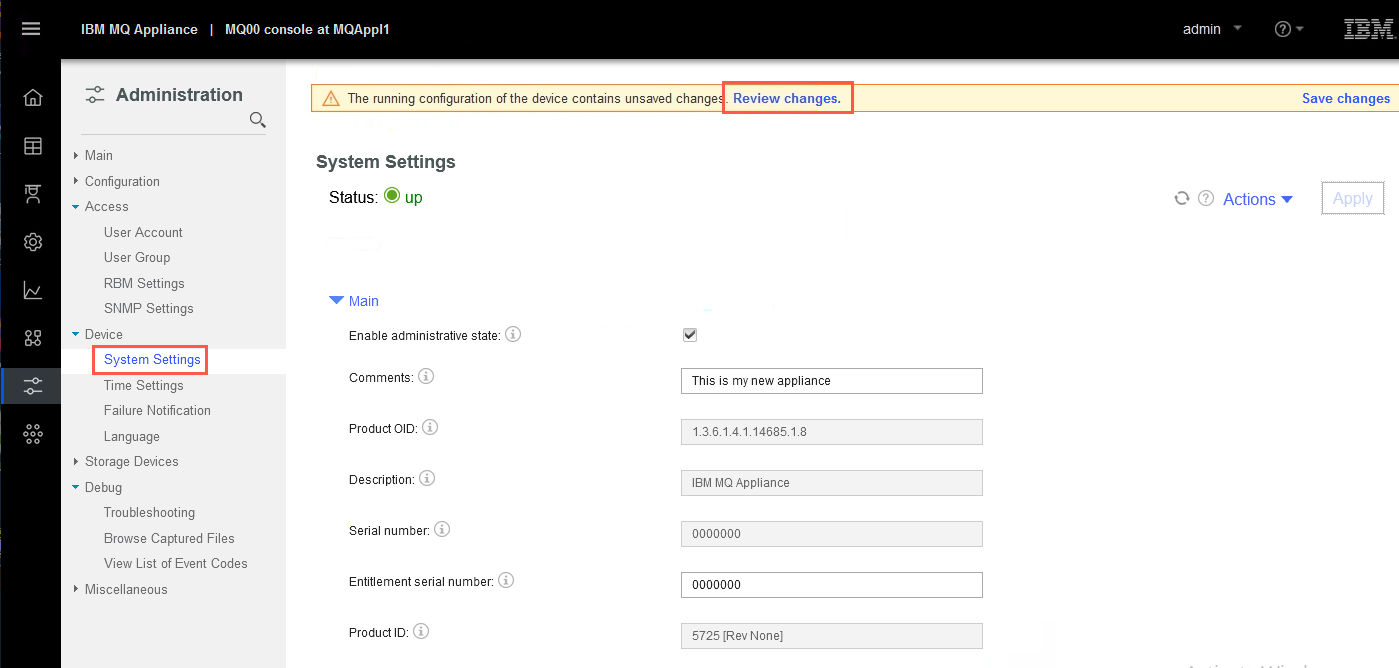Expand the Configuration tree node
1399x668 pixels.
coord(76,181)
